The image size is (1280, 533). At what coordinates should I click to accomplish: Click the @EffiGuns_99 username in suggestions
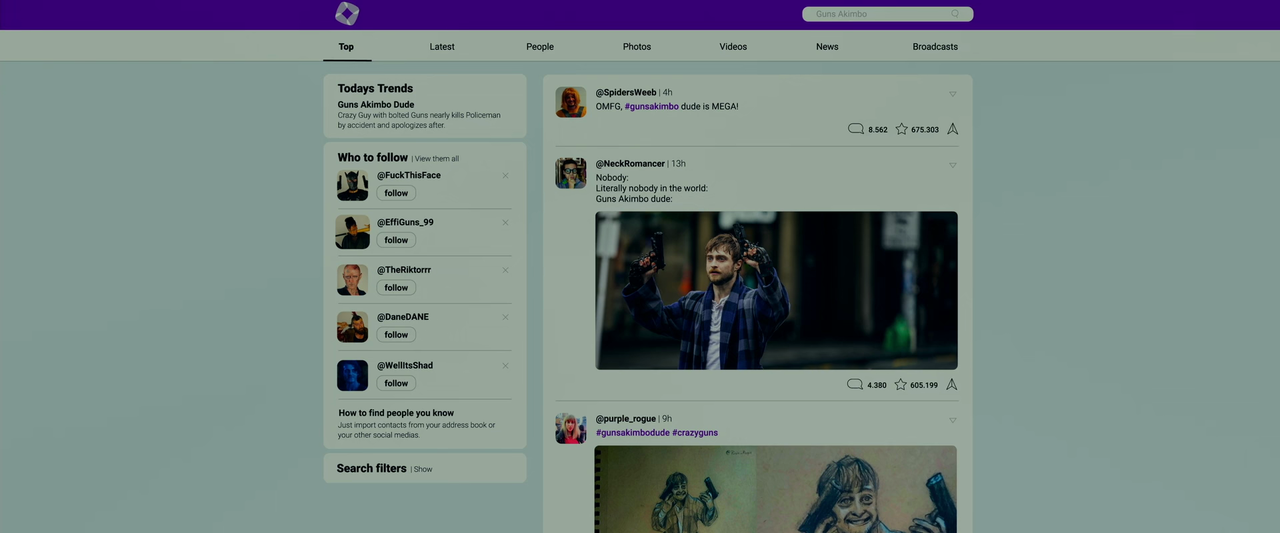tap(405, 222)
